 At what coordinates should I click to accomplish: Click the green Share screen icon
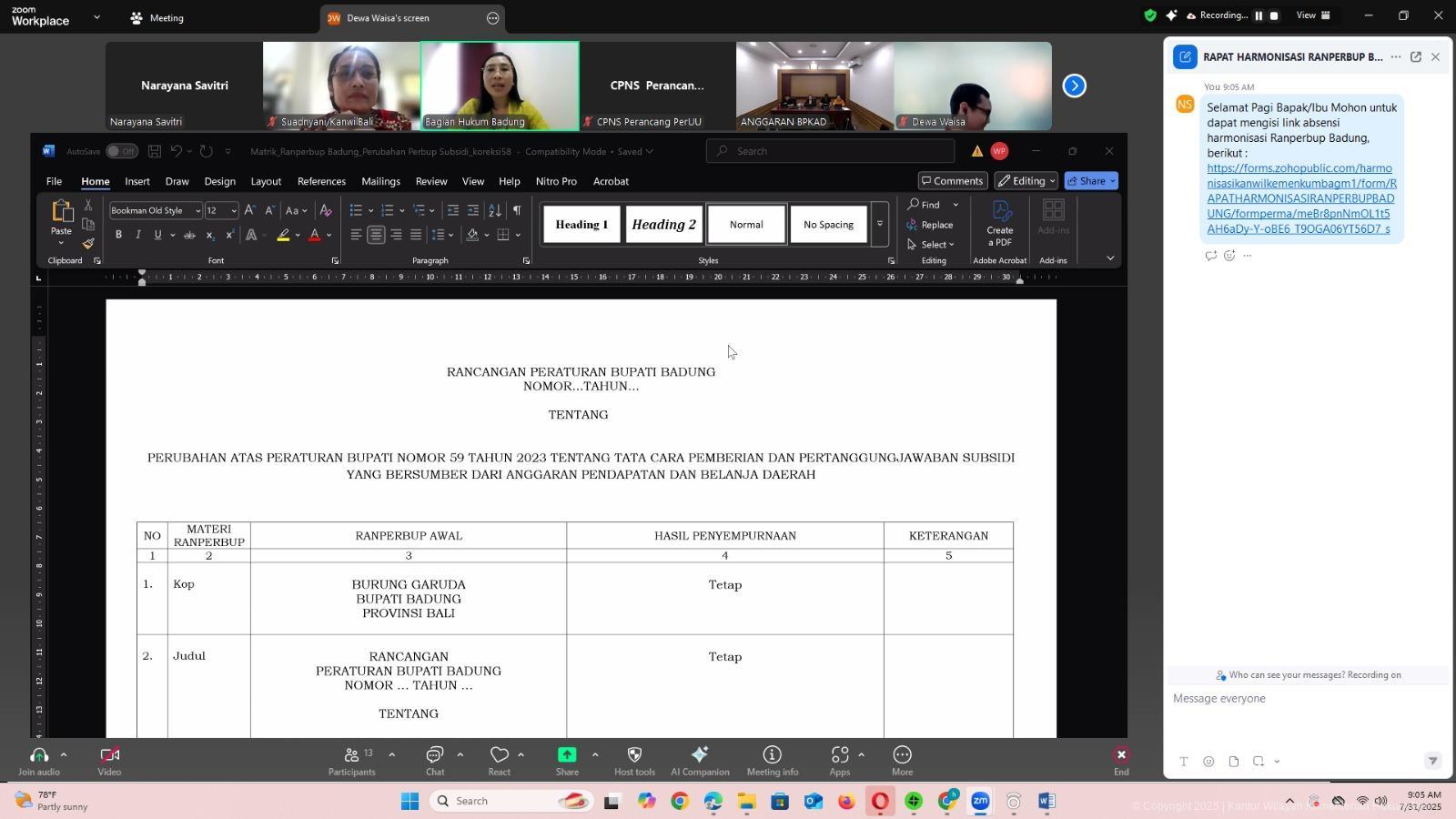(x=567, y=755)
